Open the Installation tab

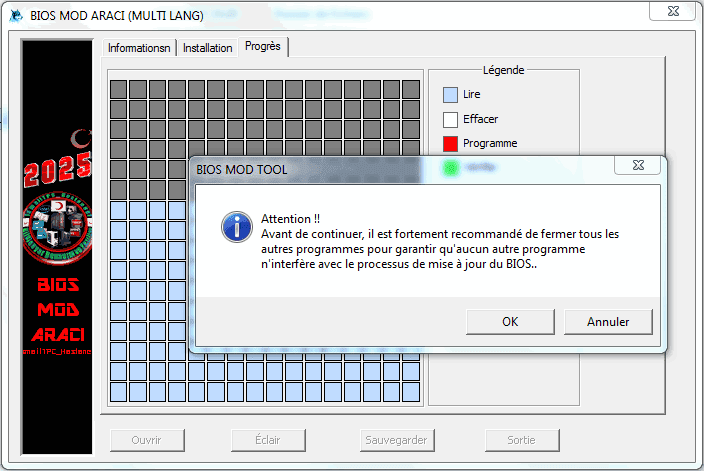click(x=208, y=48)
